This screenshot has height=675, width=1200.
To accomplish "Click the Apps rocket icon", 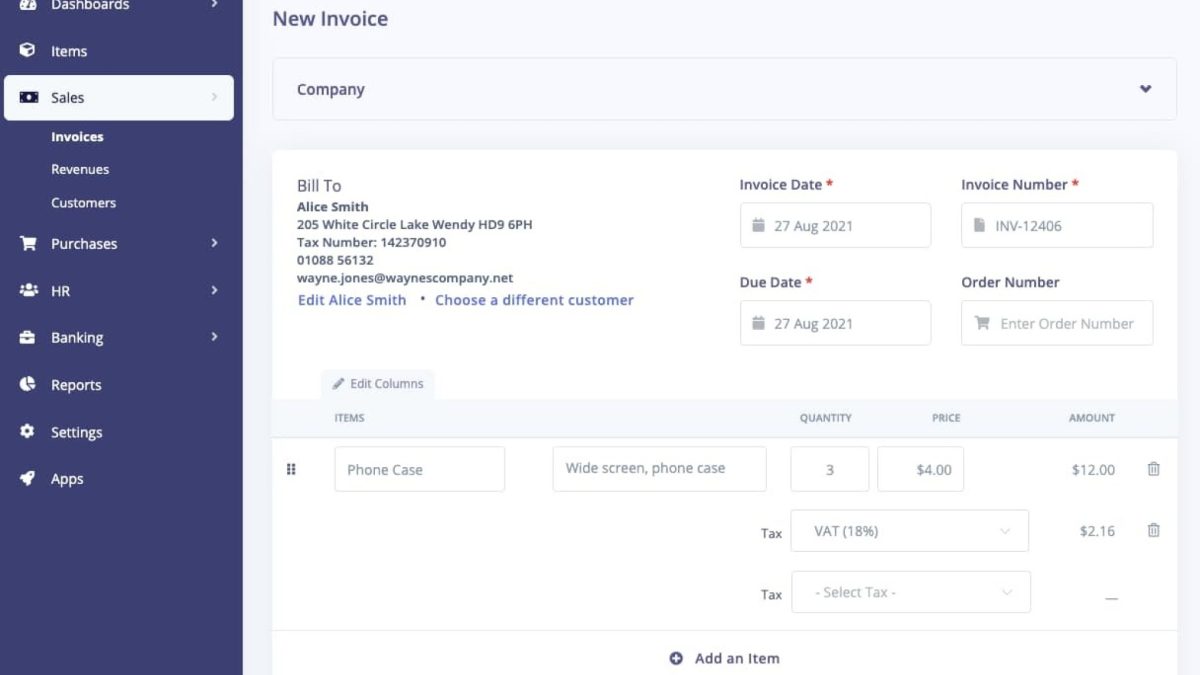I will (28, 478).
